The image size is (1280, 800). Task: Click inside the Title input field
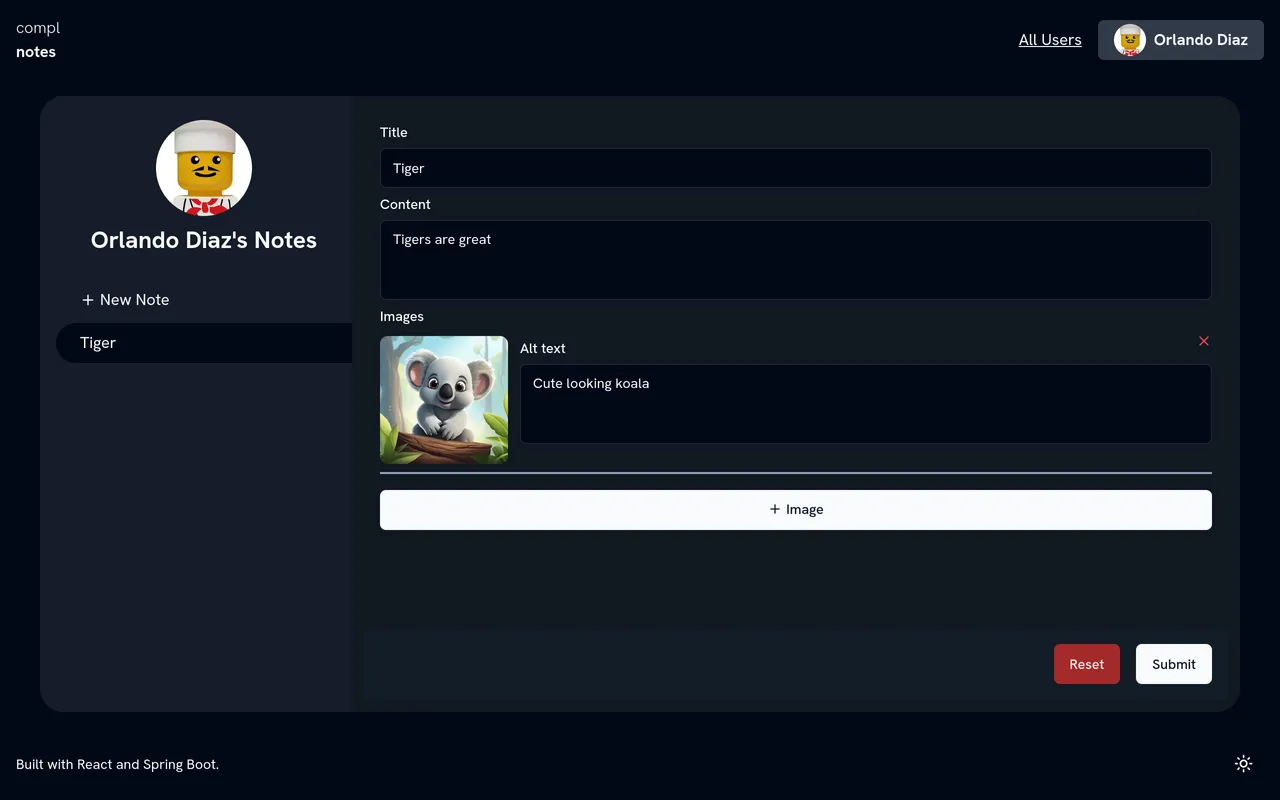[x=795, y=168]
